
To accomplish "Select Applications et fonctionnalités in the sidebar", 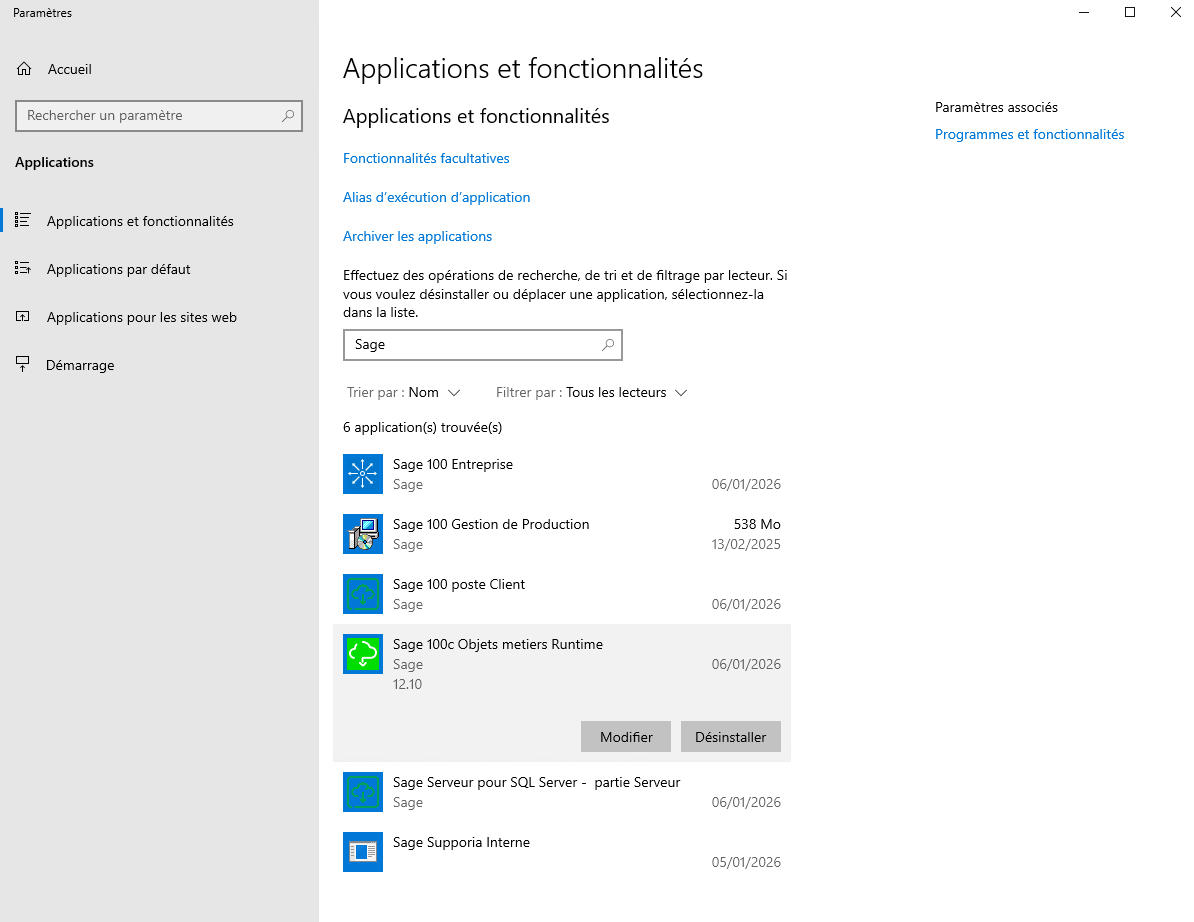I will (x=140, y=221).
